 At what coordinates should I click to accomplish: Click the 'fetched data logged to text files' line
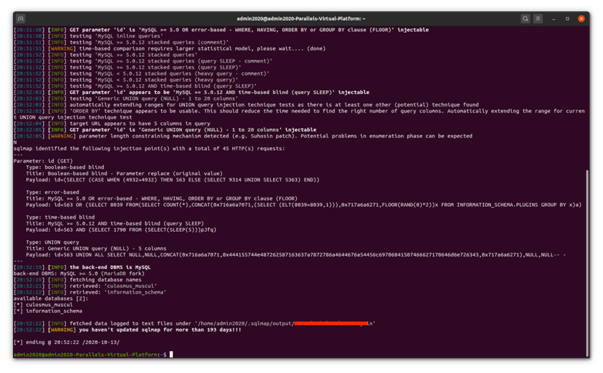[194, 323]
